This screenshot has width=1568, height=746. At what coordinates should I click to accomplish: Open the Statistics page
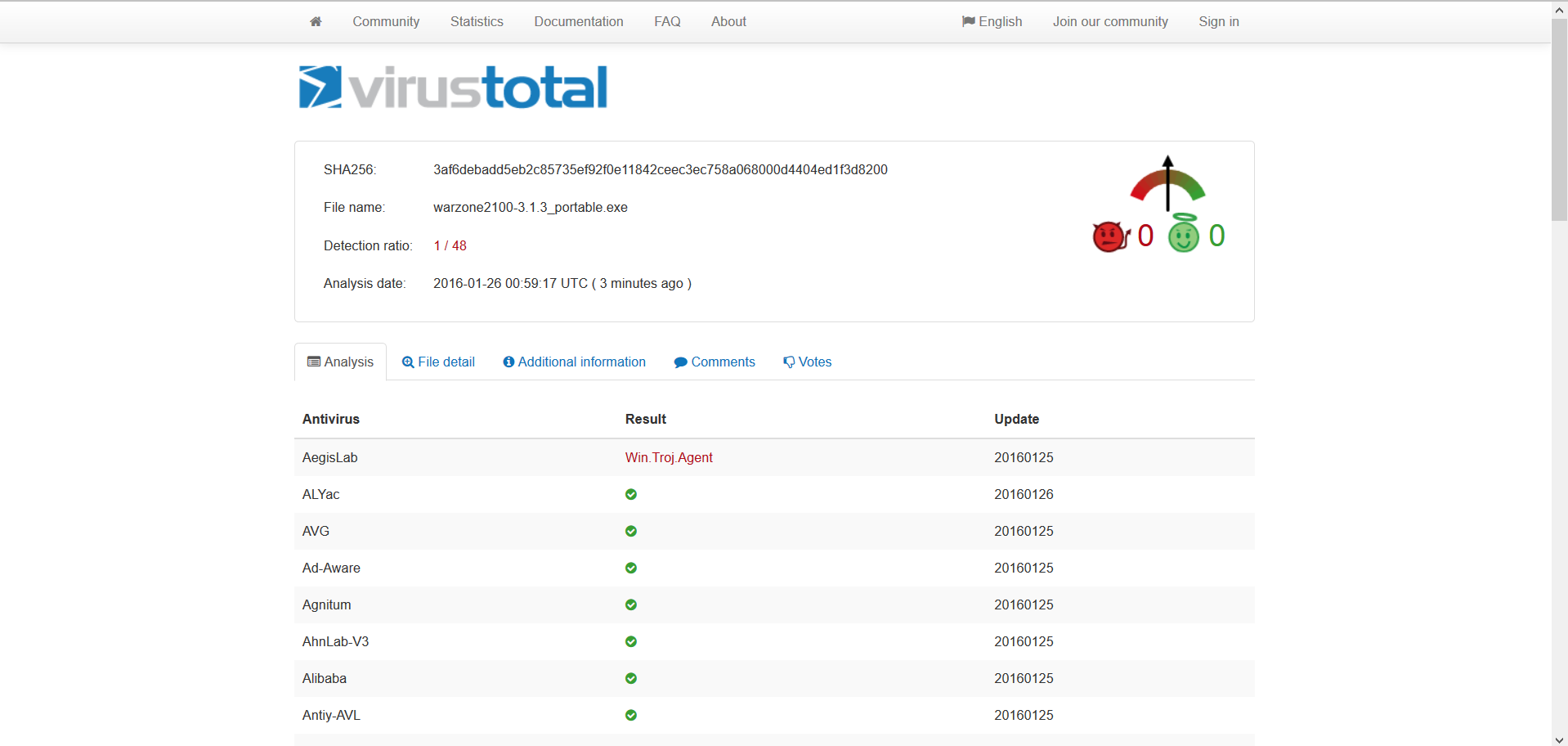tap(477, 21)
